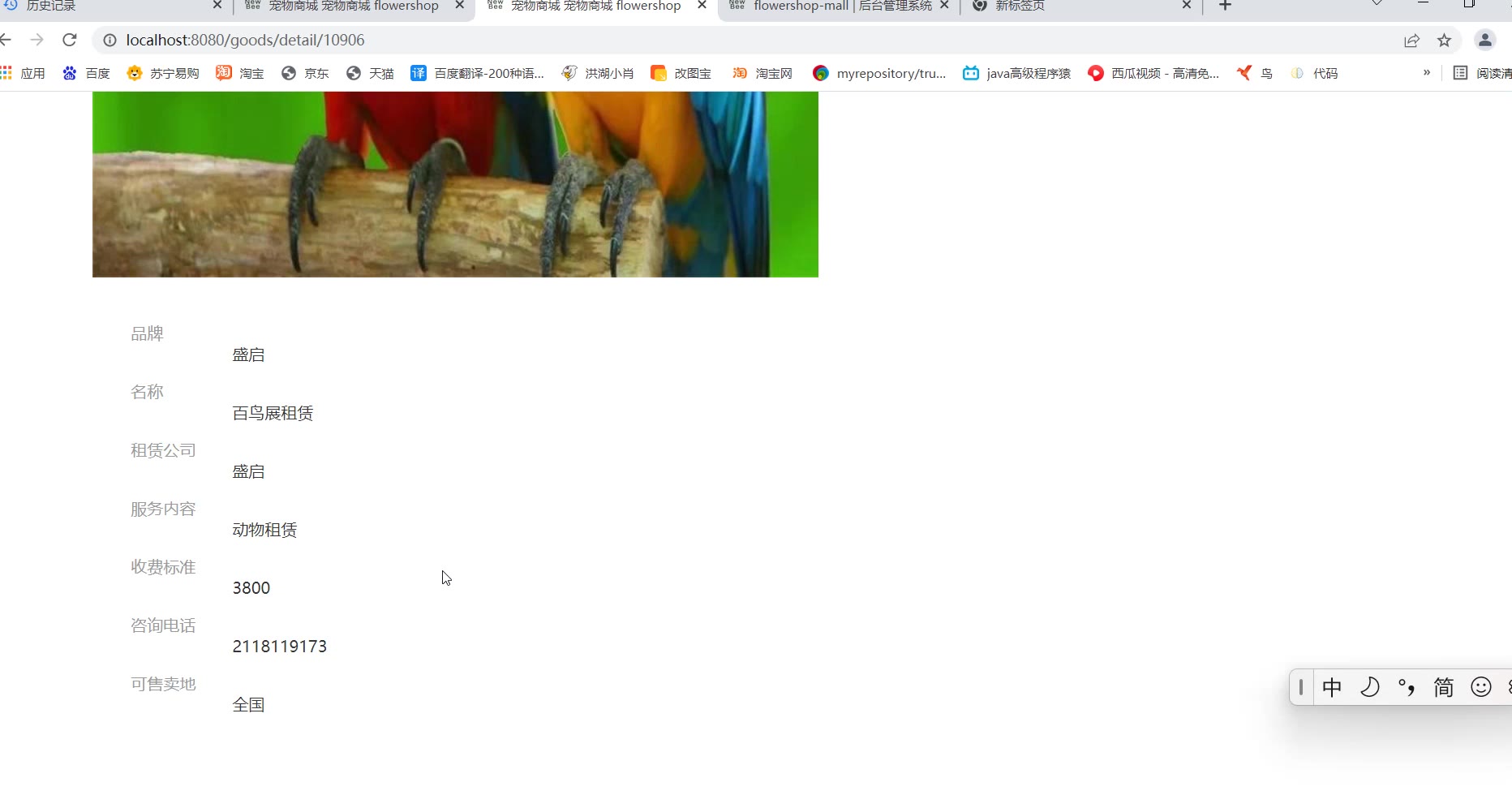Open the myrepository bookmark
Screen dimensions: 1512x808
tap(879, 73)
